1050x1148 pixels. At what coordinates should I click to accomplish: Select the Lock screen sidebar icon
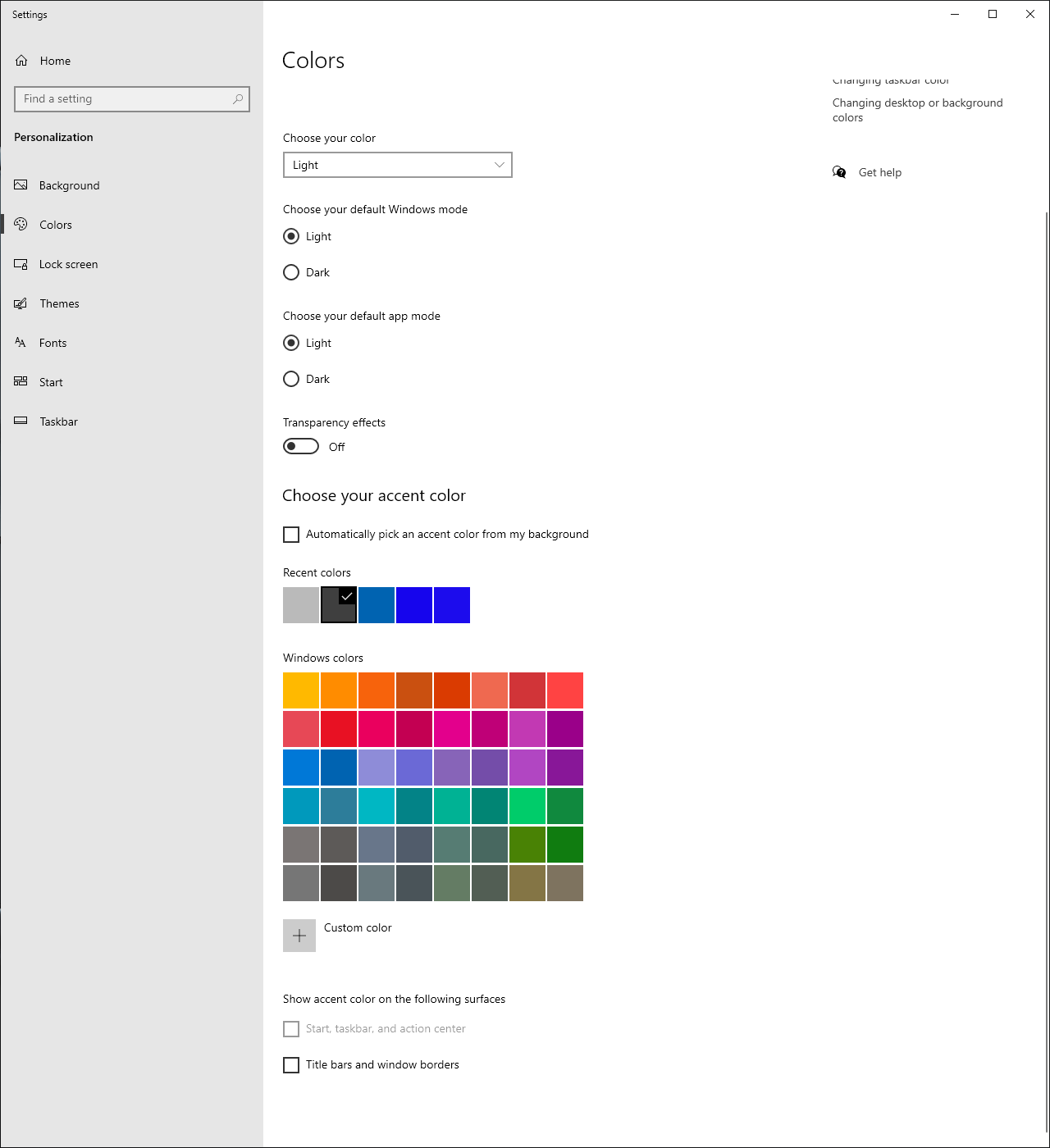pos(21,264)
